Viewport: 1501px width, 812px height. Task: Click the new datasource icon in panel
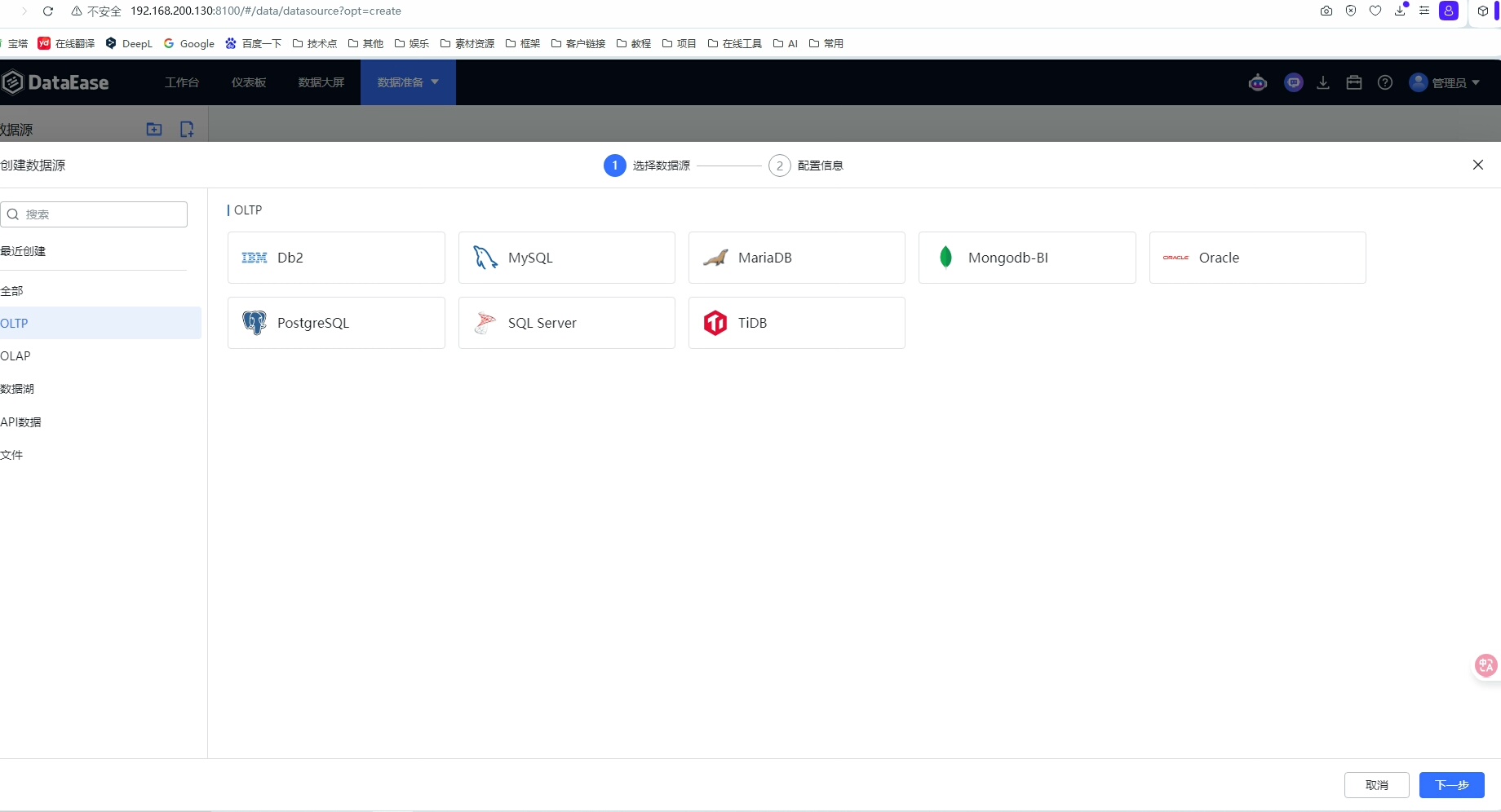coord(187,129)
